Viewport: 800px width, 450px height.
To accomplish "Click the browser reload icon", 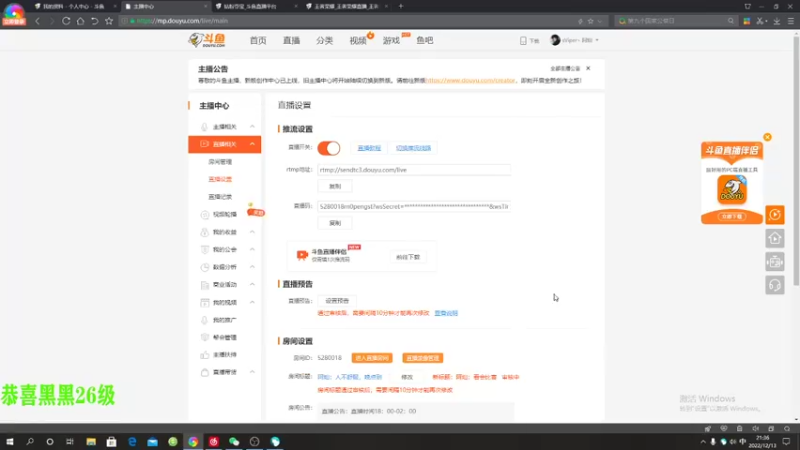I will [x=66, y=21].
